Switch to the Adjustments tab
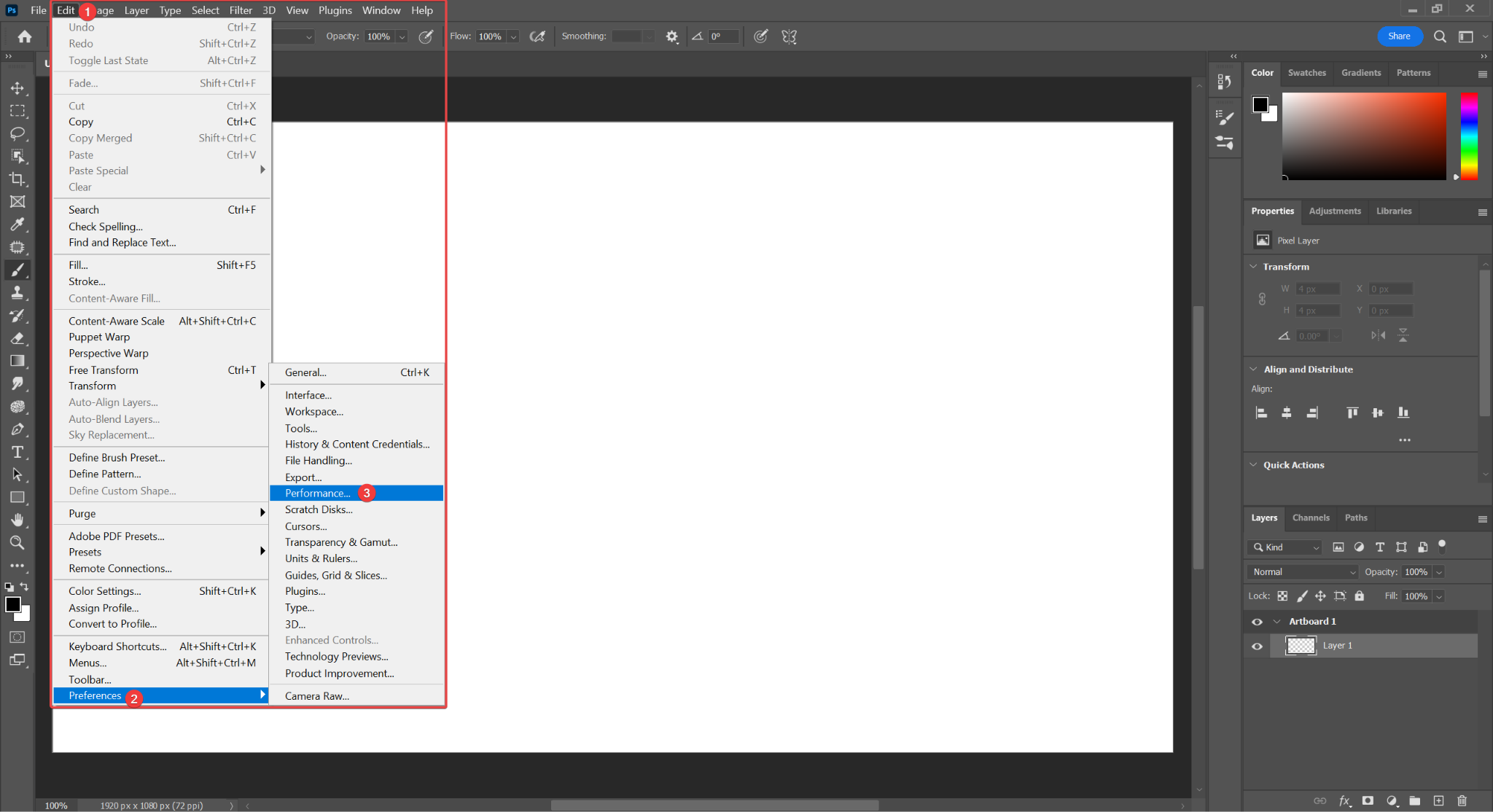The image size is (1493, 812). (1335, 210)
